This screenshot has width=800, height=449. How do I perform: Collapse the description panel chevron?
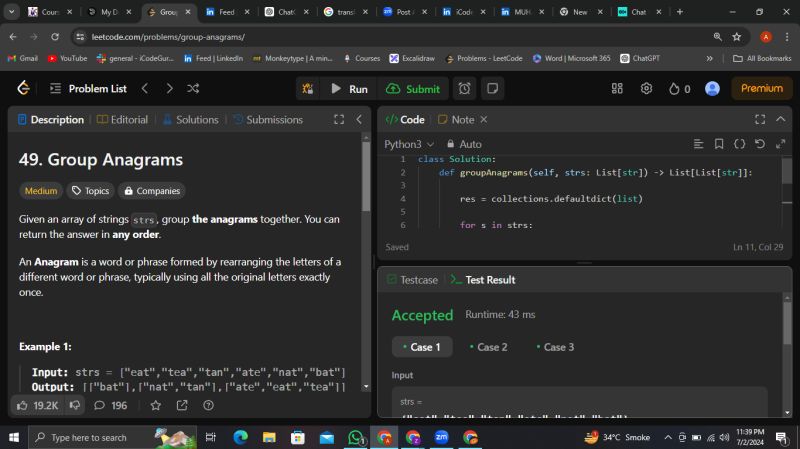359,119
